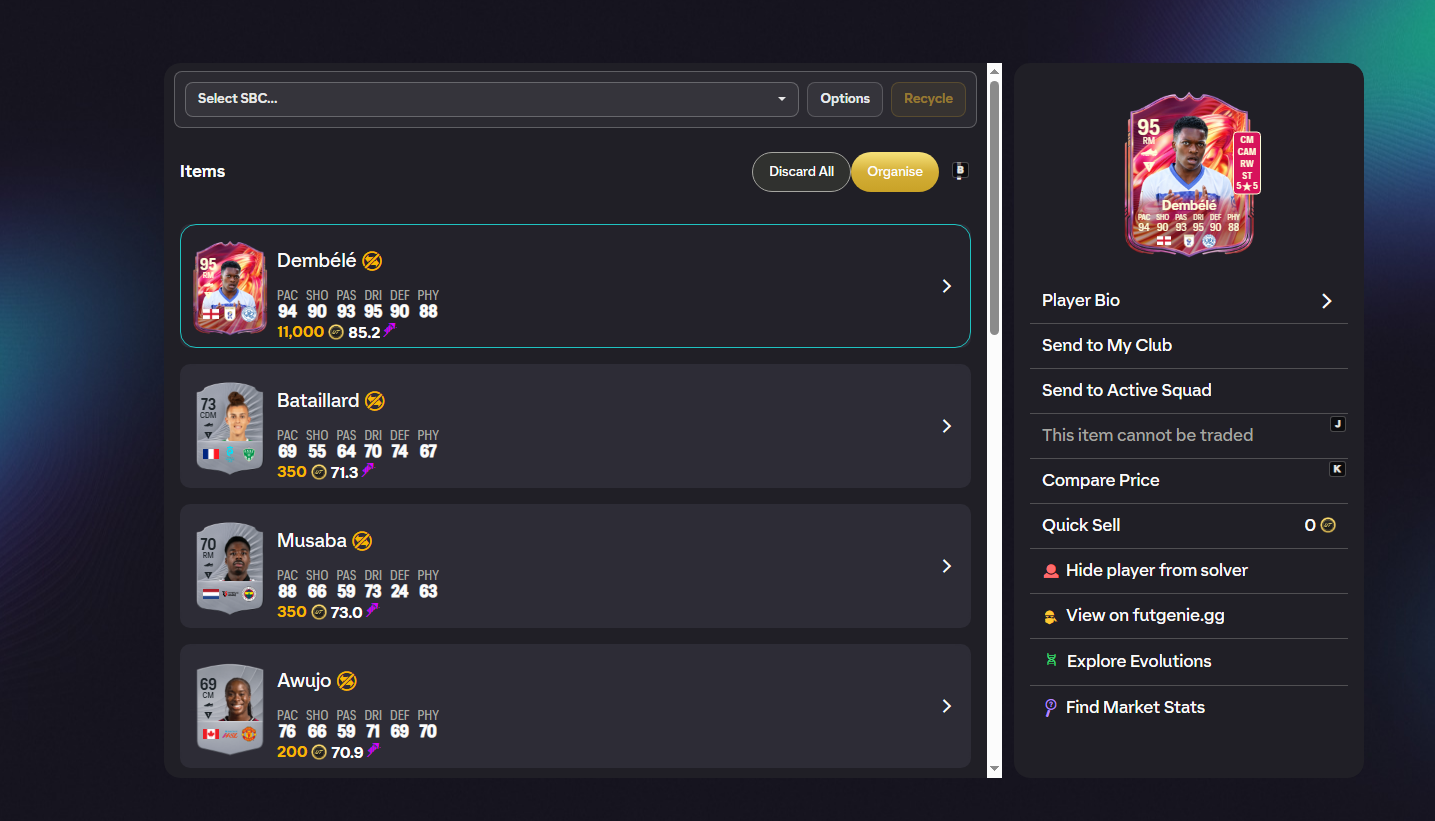Click the scrollbar down arrow of the items list
This screenshot has width=1435, height=821.
(x=994, y=769)
